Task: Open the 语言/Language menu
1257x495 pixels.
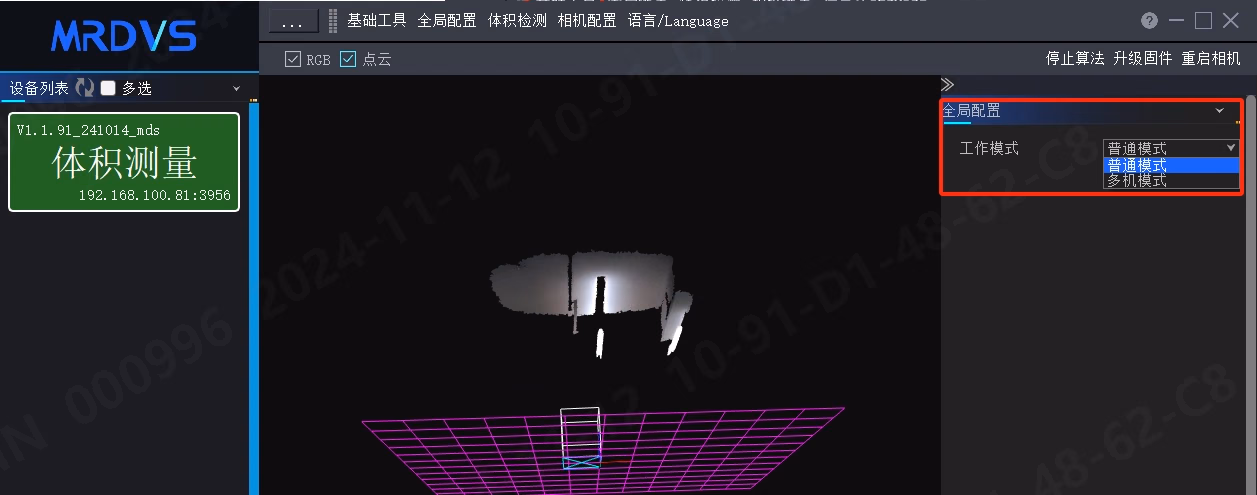Action: [x=678, y=21]
